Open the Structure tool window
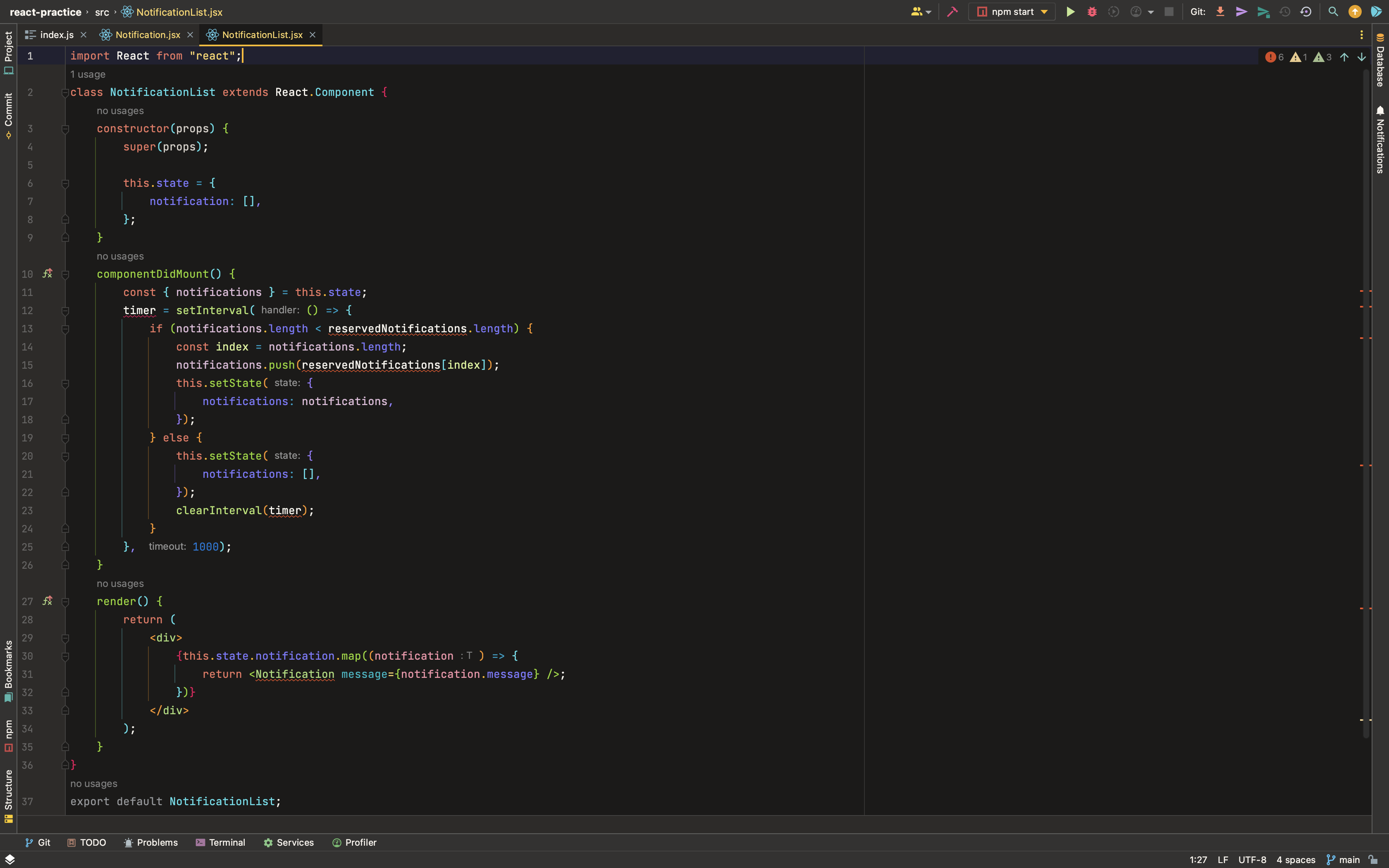The image size is (1389, 868). pyautogui.click(x=9, y=796)
